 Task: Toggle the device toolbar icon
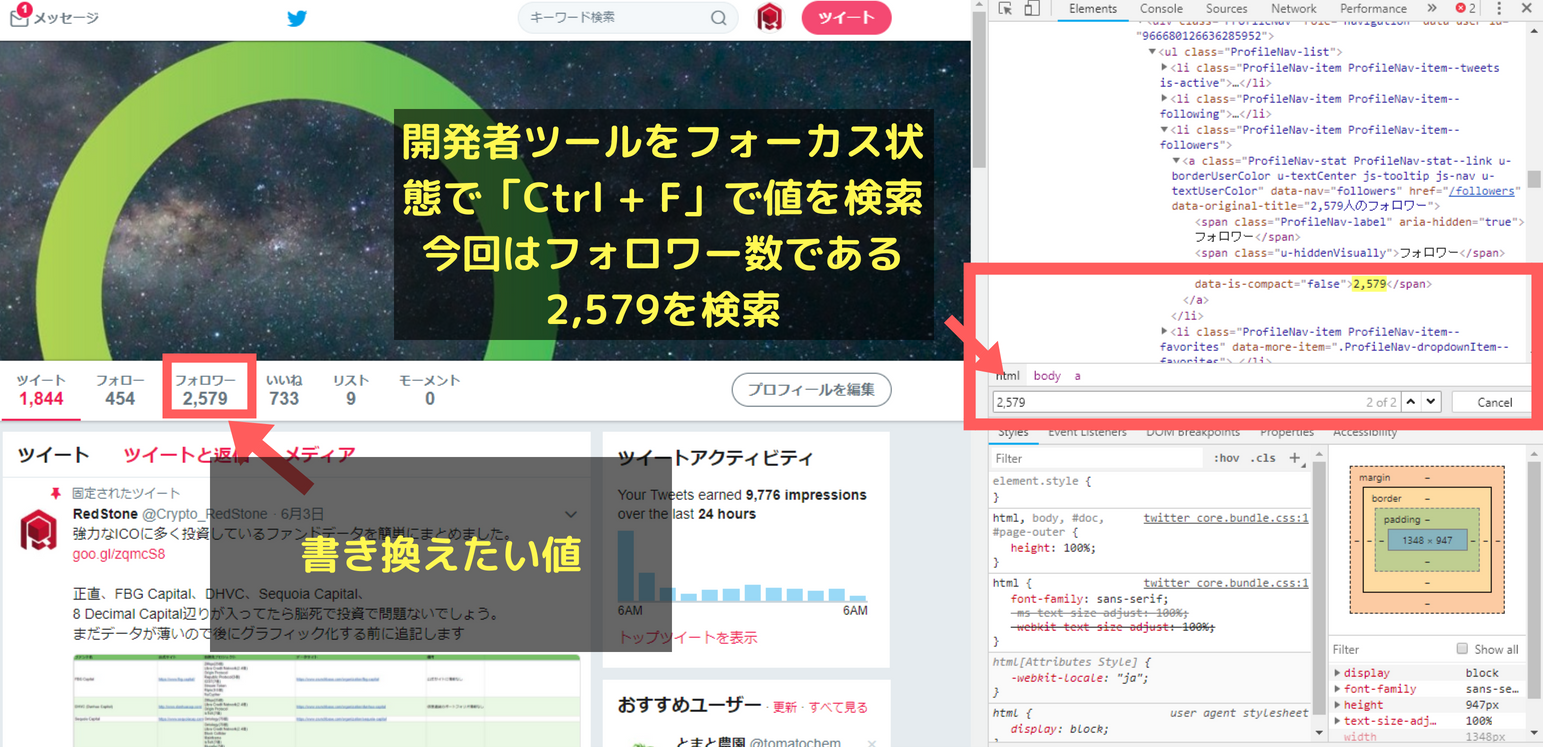point(1032,9)
